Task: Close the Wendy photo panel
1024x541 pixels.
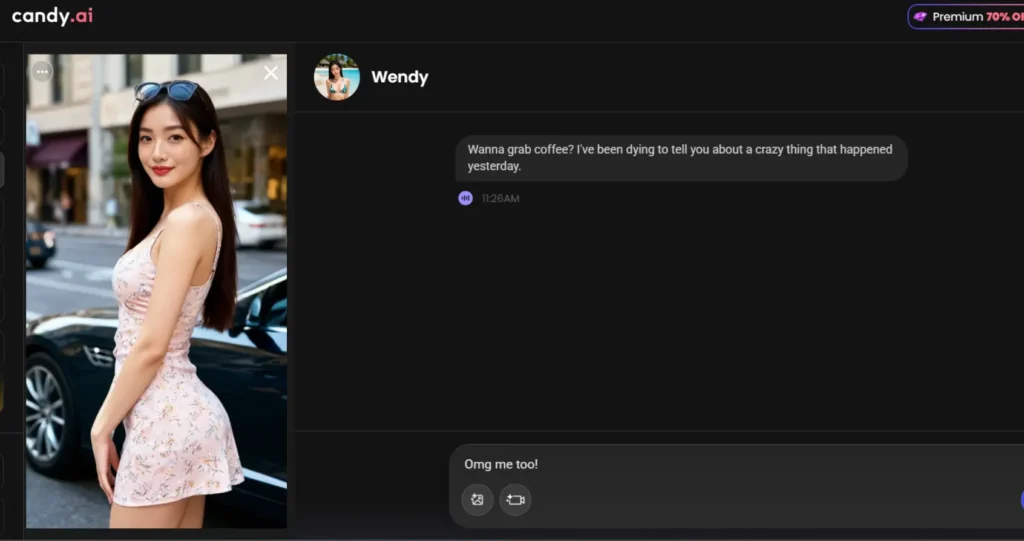Action: tap(271, 73)
